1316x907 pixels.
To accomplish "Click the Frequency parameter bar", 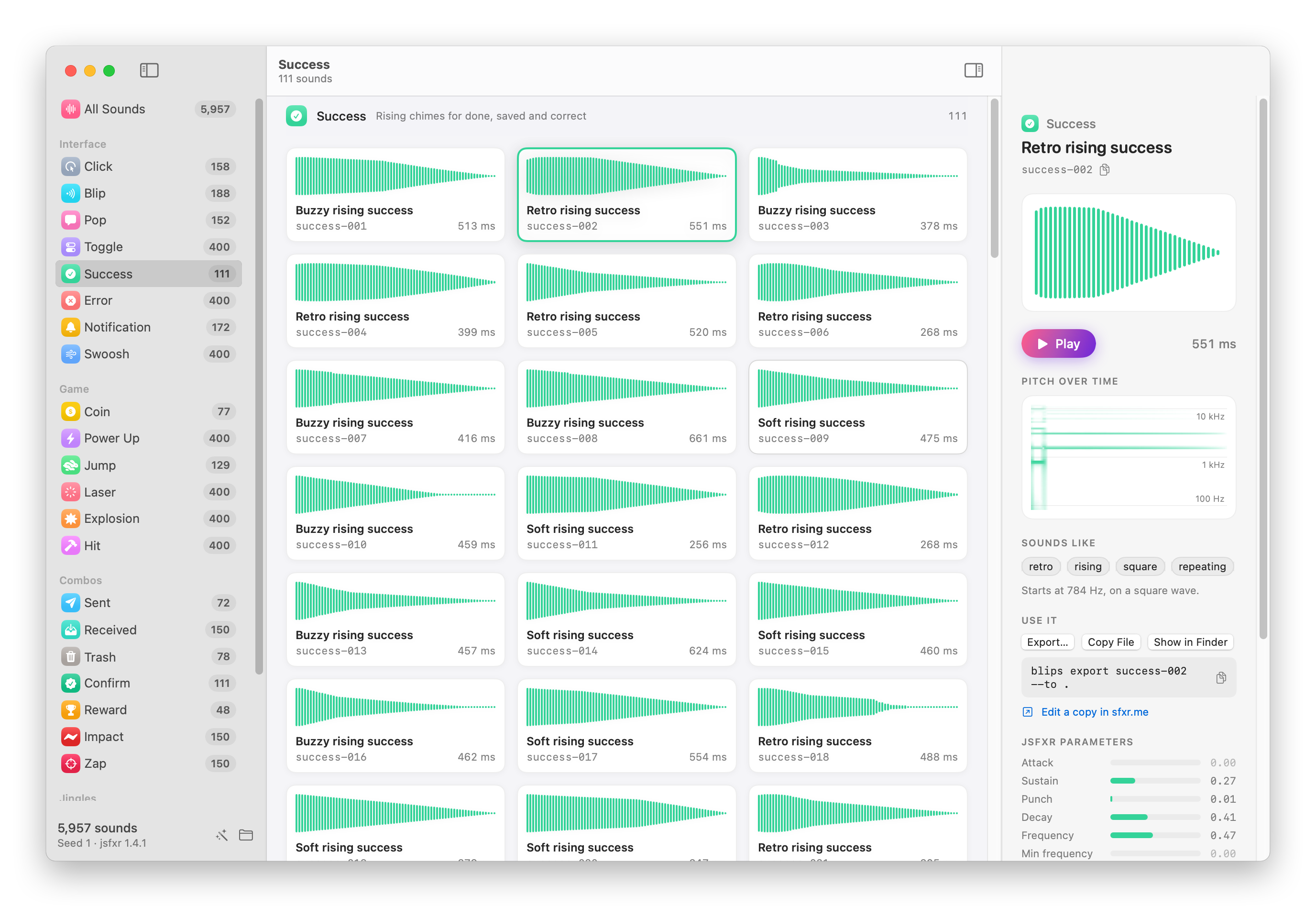I will click(1155, 835).
